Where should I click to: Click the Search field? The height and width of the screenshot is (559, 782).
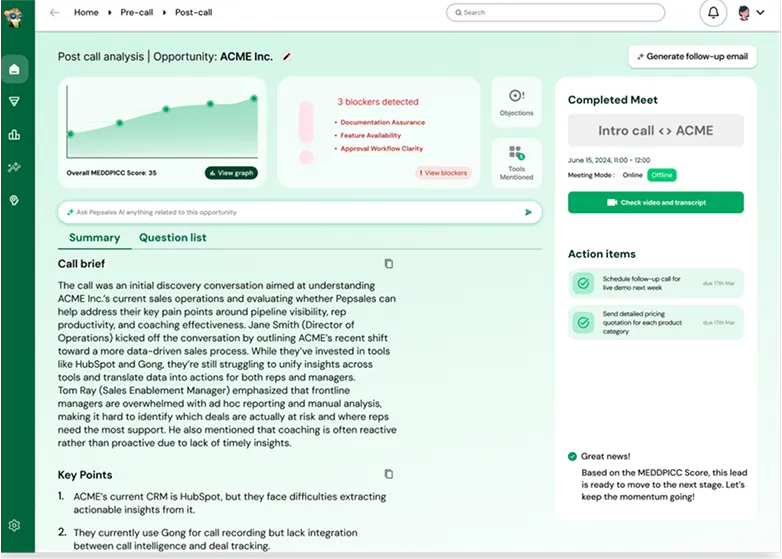pos(555,12)
